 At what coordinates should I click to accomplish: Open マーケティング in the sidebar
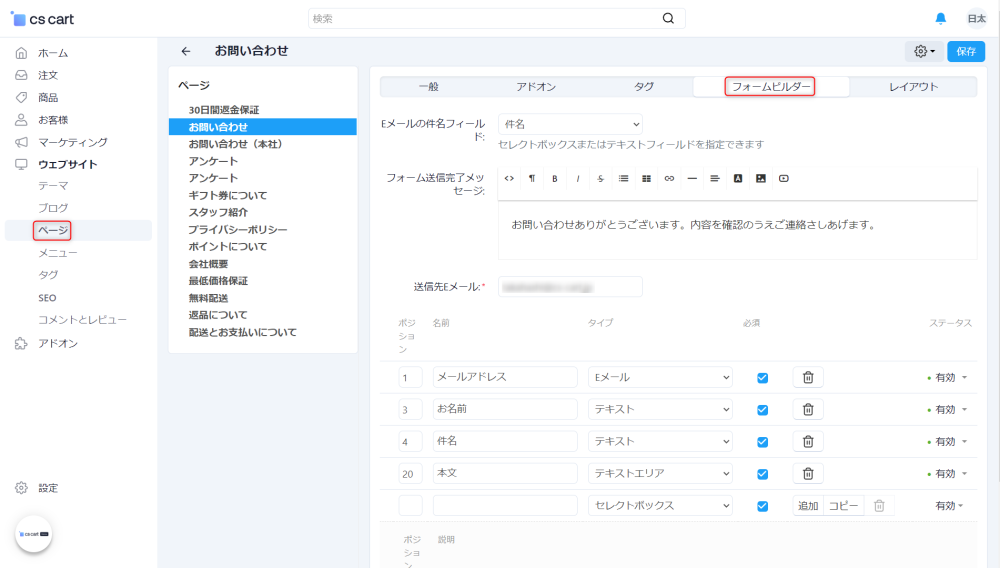tap(73, 142)
